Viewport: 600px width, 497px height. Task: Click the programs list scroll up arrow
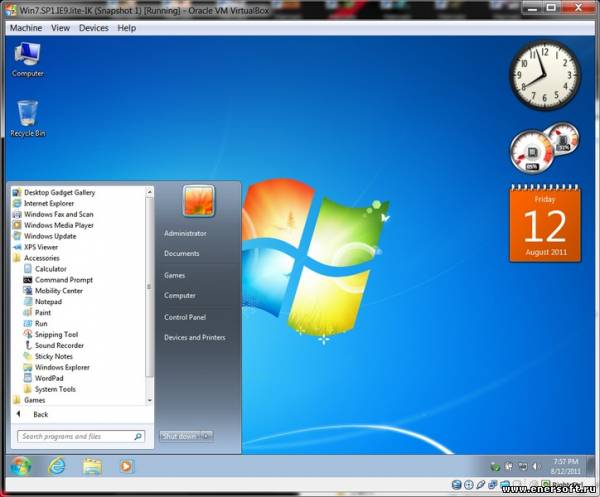[x=149, y=191]
